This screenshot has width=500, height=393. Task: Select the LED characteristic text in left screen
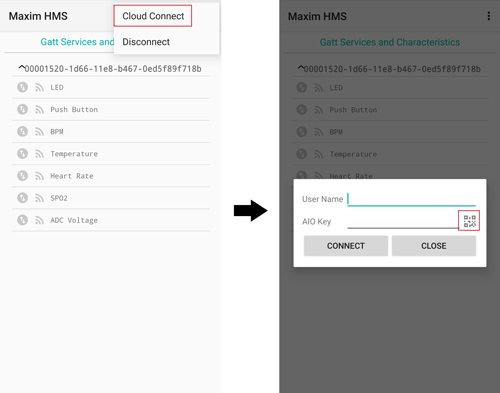tap(57, 87)
